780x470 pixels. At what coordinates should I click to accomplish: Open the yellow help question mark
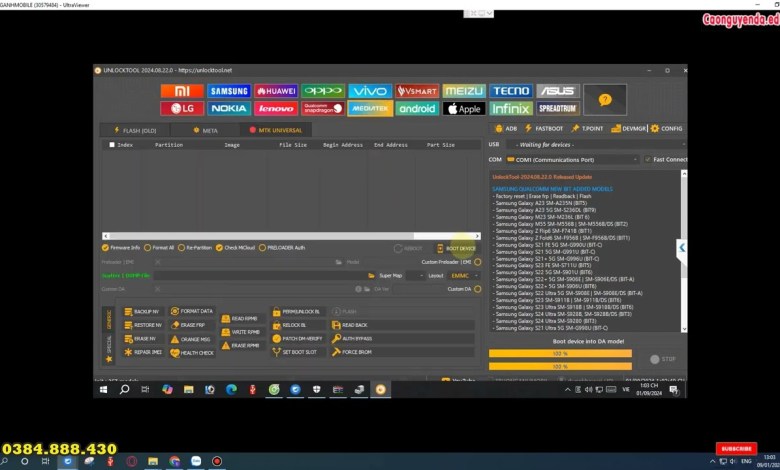coord(605,99)
